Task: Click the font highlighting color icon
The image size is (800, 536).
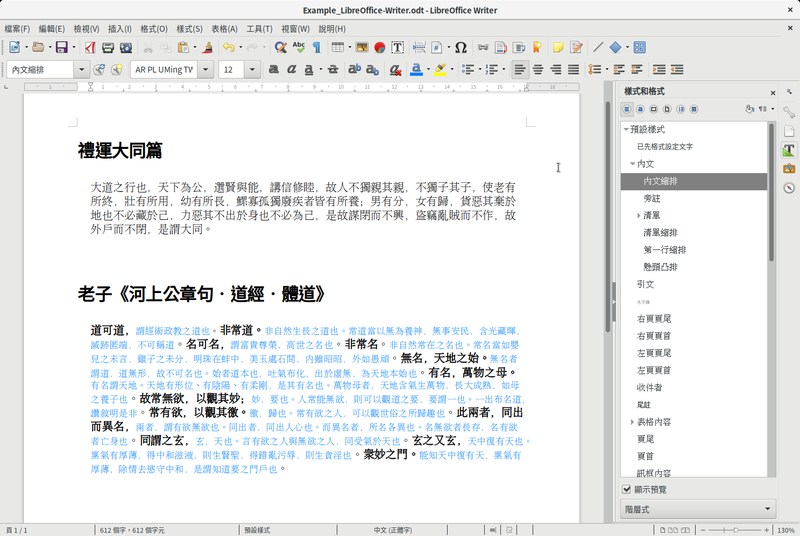Action: [441, 70]
